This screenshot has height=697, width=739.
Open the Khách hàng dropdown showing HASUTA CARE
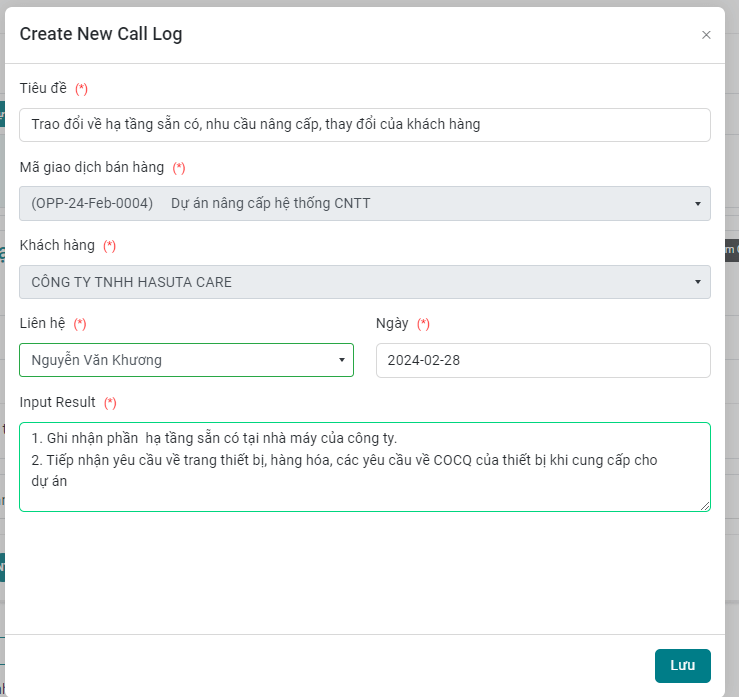364,282
